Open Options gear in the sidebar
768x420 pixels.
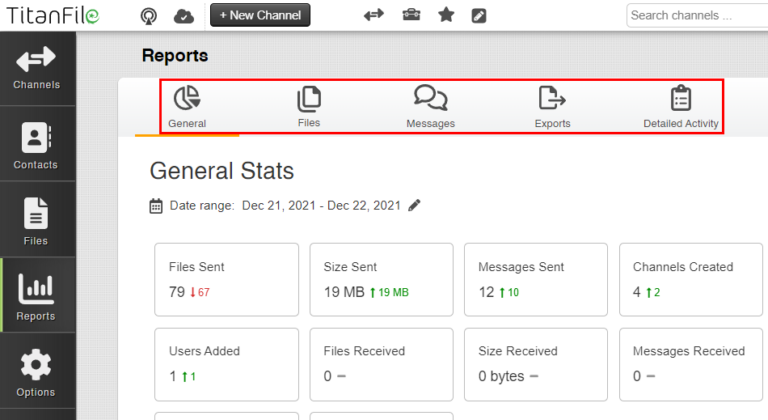tap(36, 372)
